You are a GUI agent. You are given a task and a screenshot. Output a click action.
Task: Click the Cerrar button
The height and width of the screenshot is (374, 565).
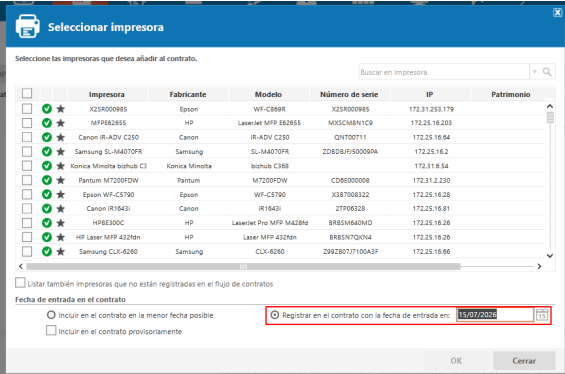pos(524,360)
